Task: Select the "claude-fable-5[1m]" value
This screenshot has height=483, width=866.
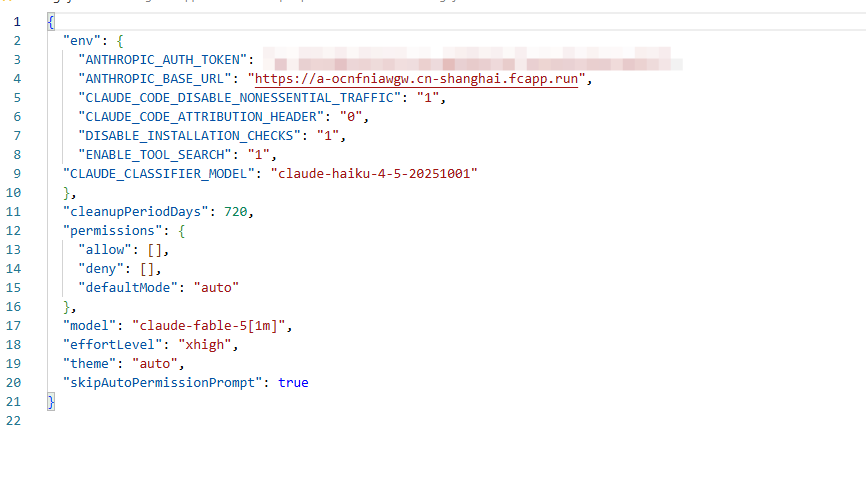Action: (x=208, y=326)
